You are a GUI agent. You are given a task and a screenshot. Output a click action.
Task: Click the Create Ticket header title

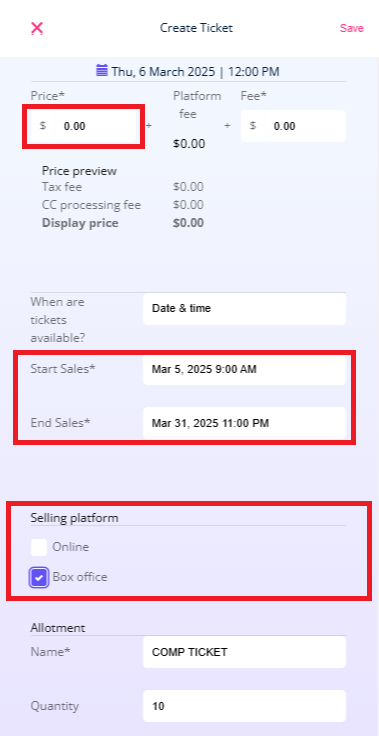click(196, 28)
